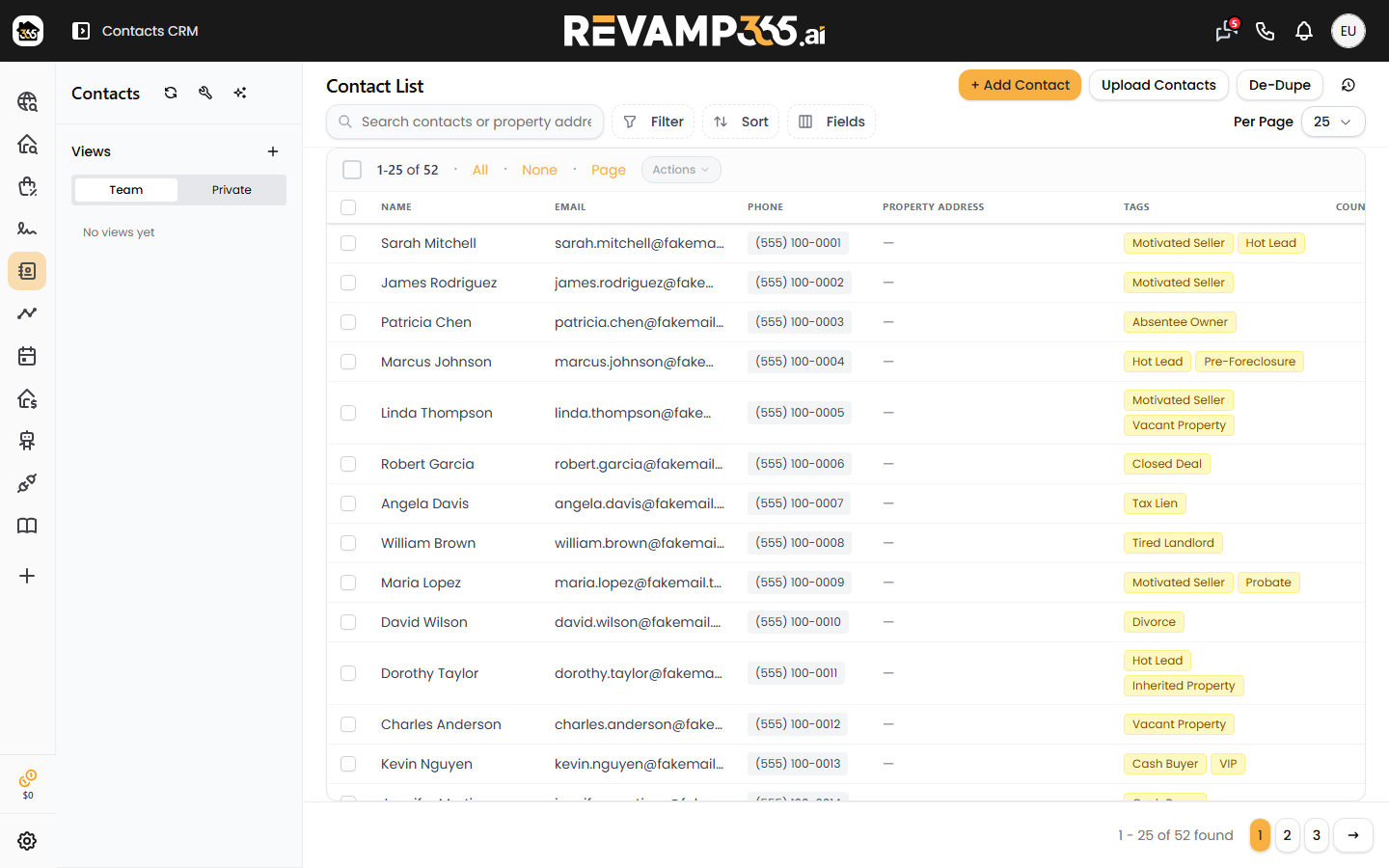
Task: Go to page 3
Action: [x=1317, y=835]
